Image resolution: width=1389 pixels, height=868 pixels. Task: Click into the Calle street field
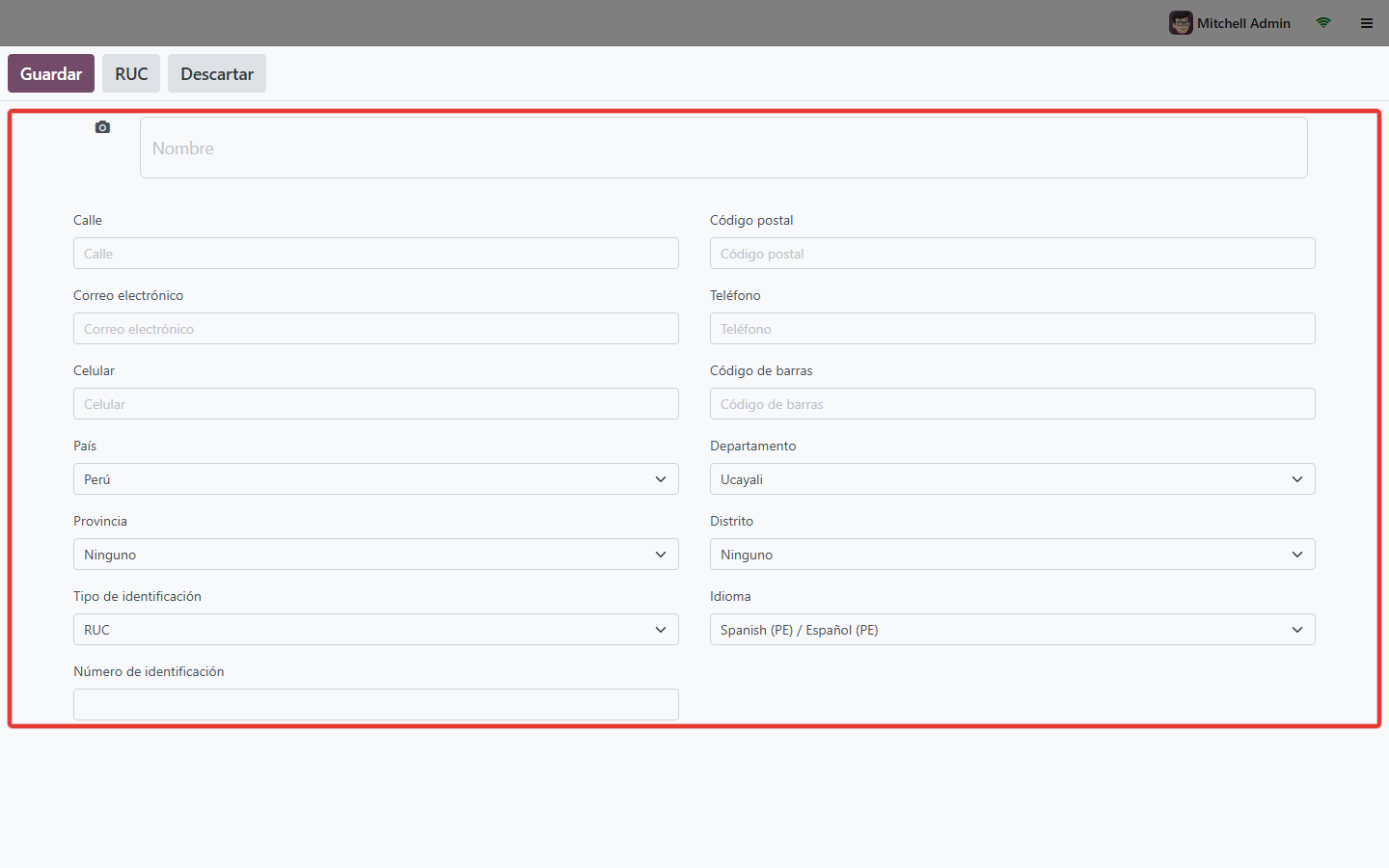[376, 254]
